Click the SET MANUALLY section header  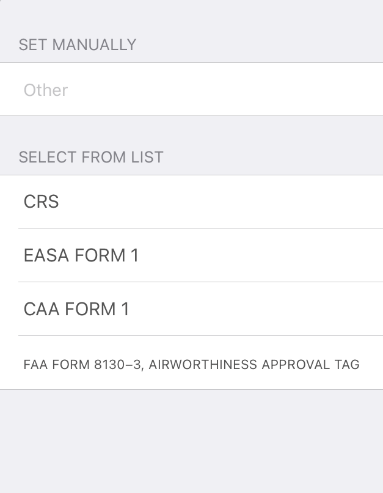[x=77, y=45]
